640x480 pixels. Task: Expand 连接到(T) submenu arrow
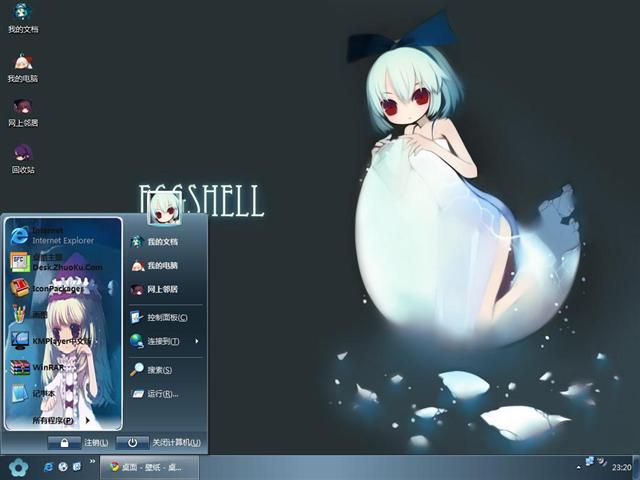197,341
